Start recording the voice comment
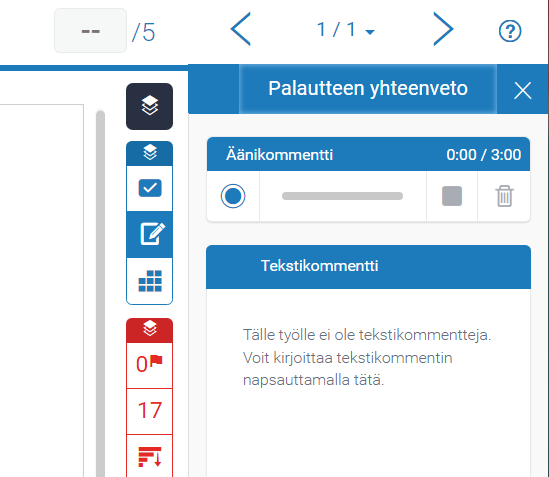 [233, 196]
